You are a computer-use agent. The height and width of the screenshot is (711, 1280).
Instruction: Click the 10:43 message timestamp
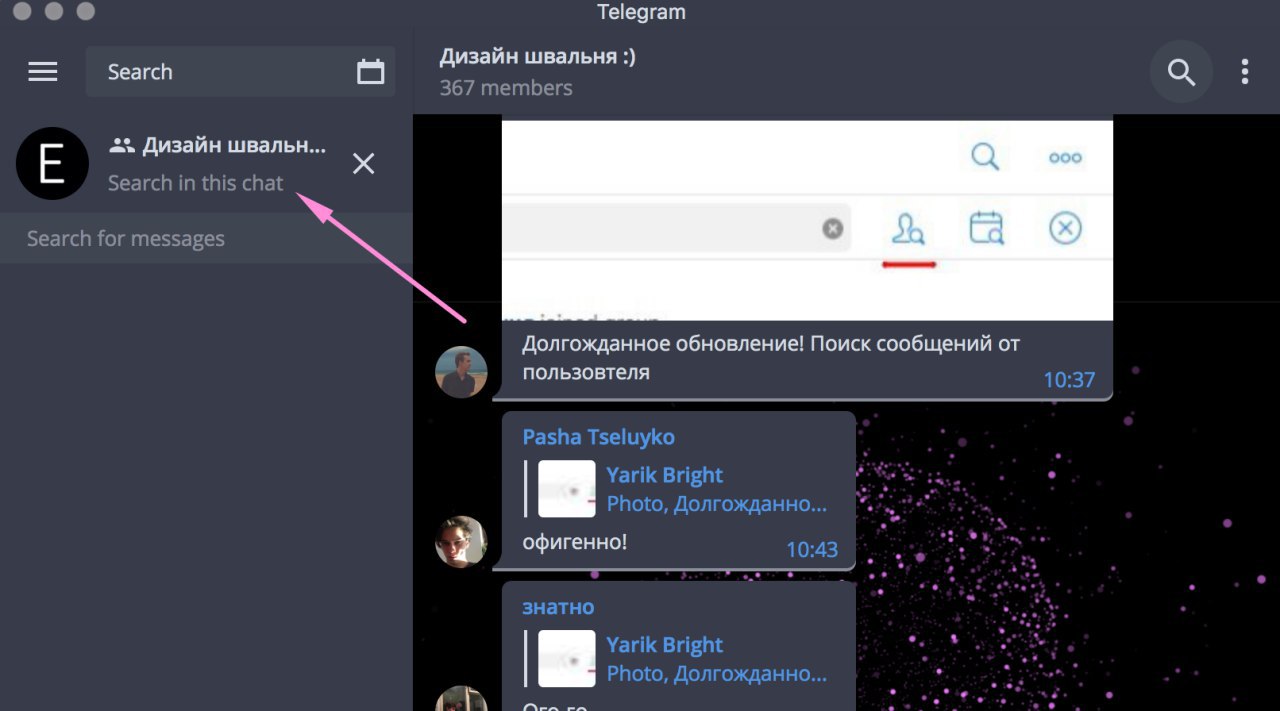pos(812,550)
